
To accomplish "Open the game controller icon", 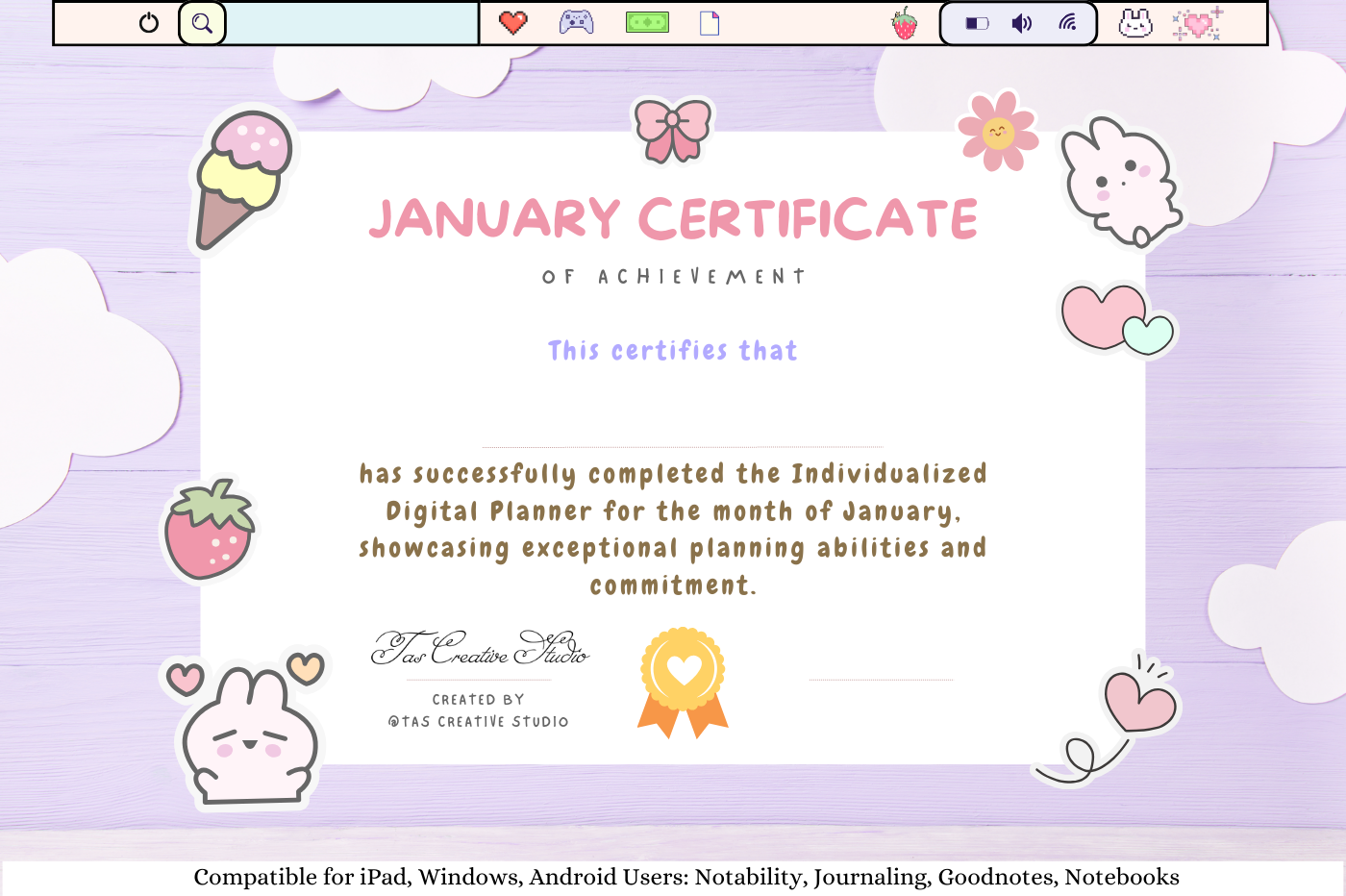I will click(577, 22).
